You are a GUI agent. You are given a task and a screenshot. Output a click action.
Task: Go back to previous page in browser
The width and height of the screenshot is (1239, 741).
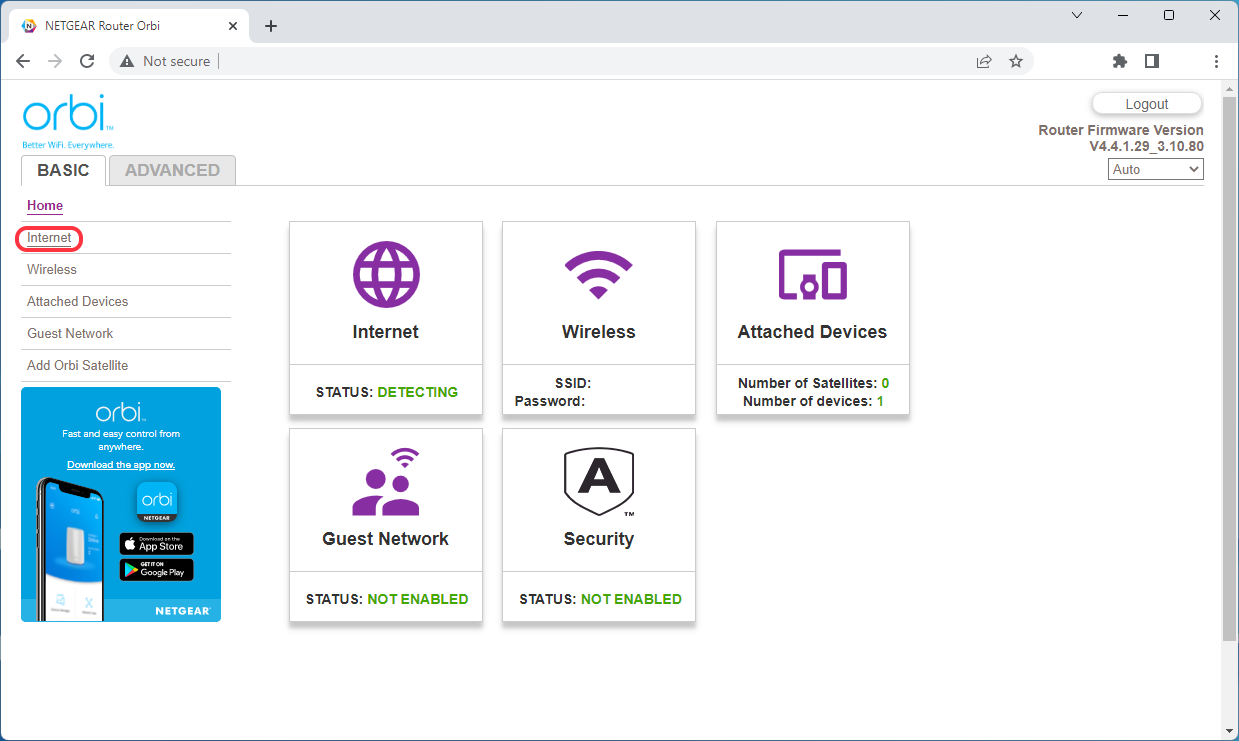(x=24, y=61)
